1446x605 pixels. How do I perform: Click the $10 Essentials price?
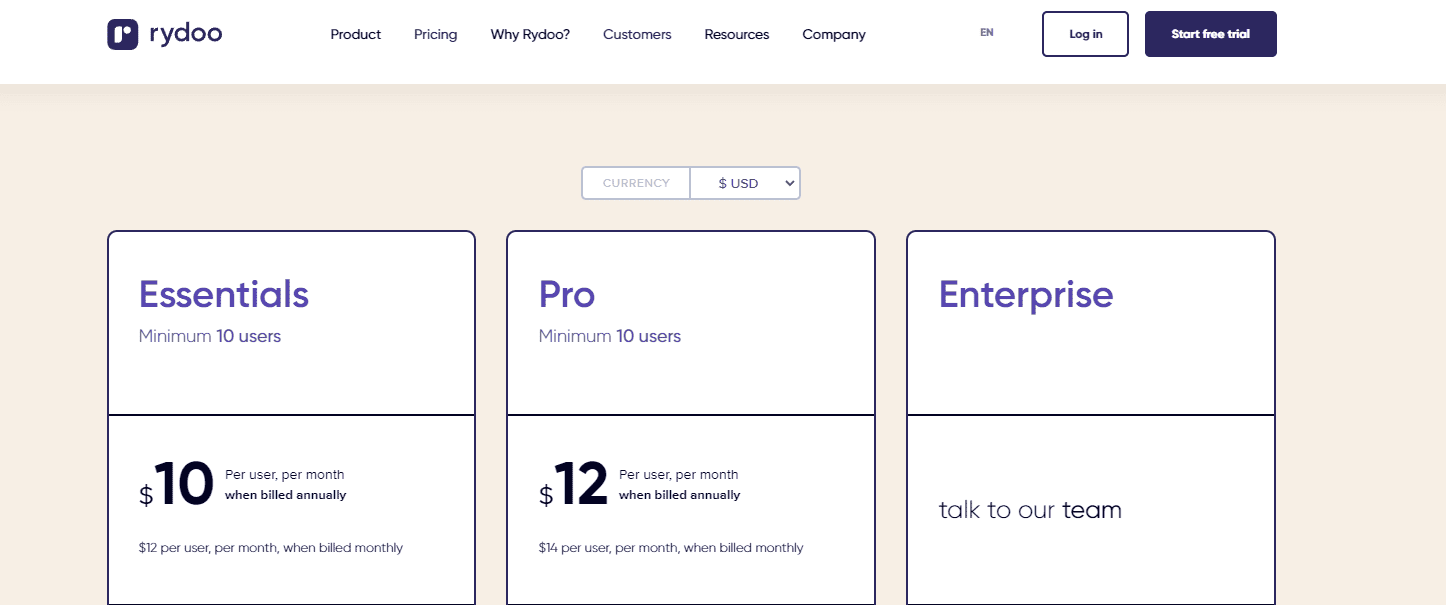pos(178,485)
